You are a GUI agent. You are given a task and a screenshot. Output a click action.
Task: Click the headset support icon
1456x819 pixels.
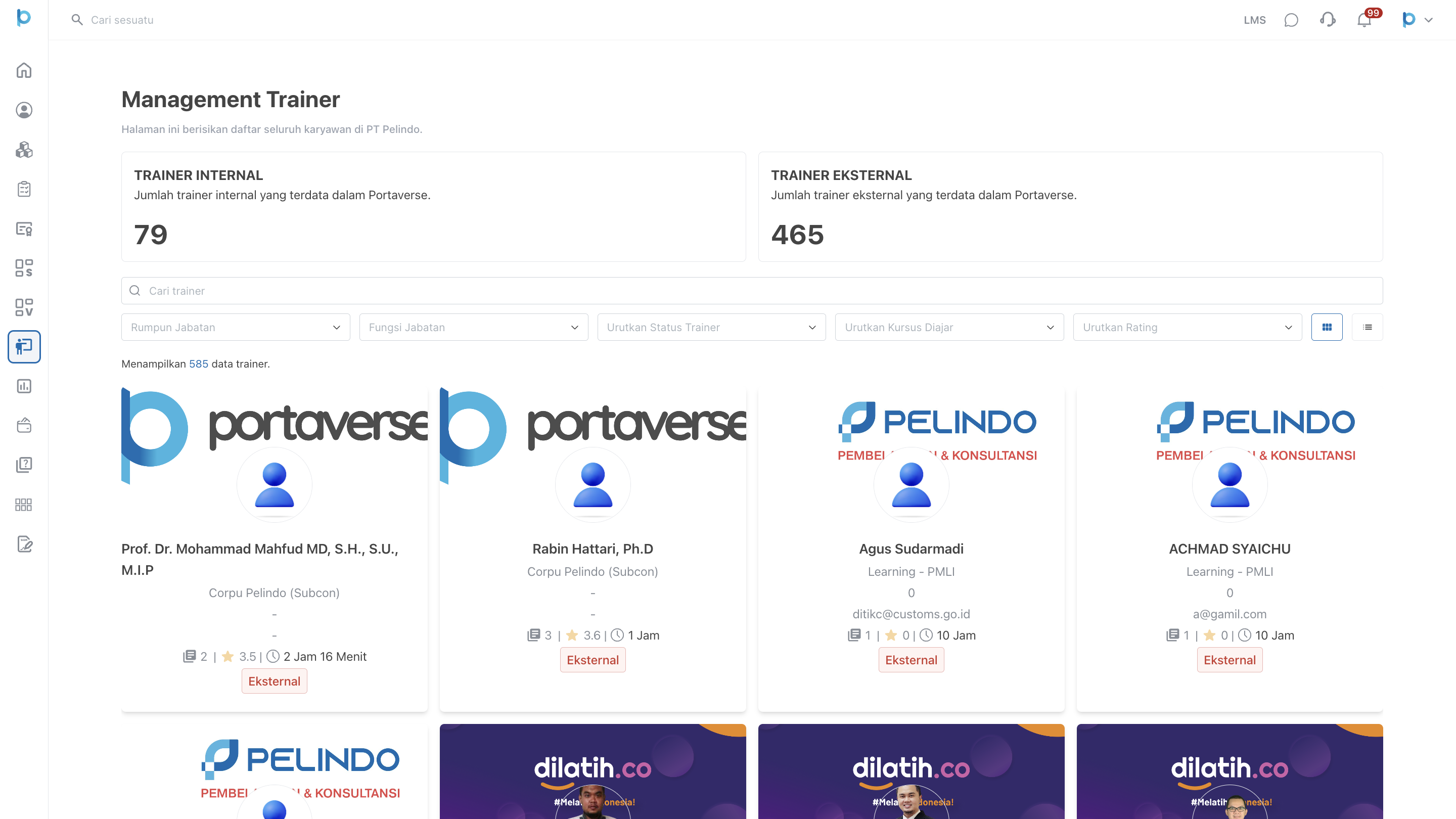pos(1328,20)
